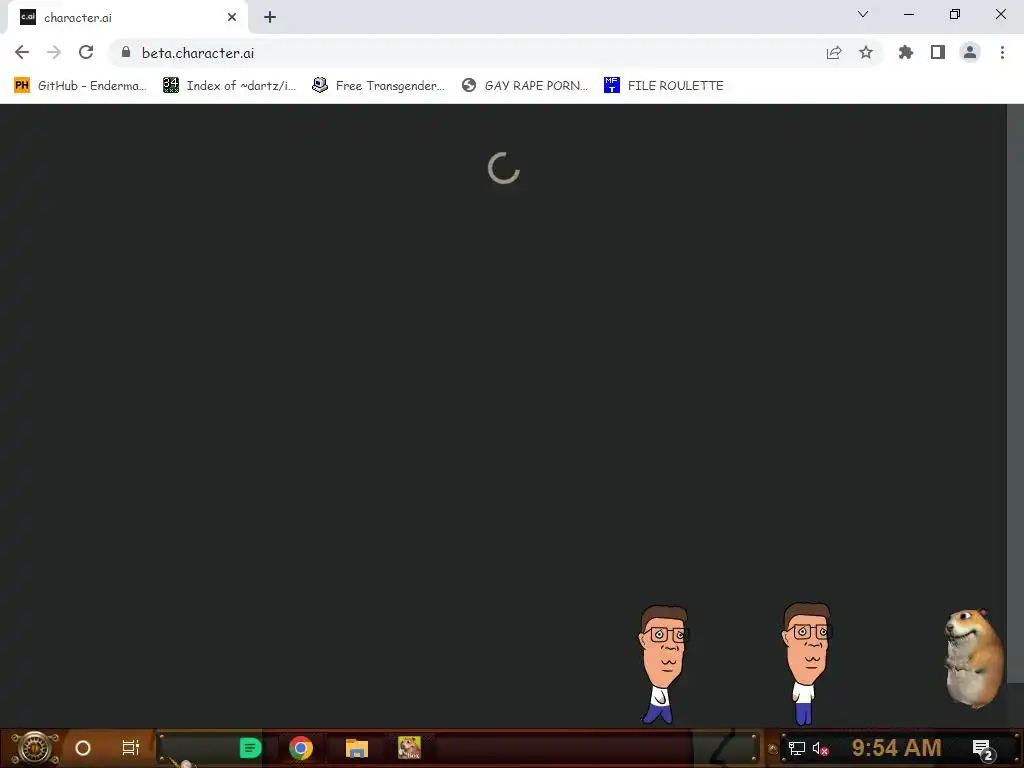
Task: Click the PH bookmark favicon
Action: click(x=22, y=86)
